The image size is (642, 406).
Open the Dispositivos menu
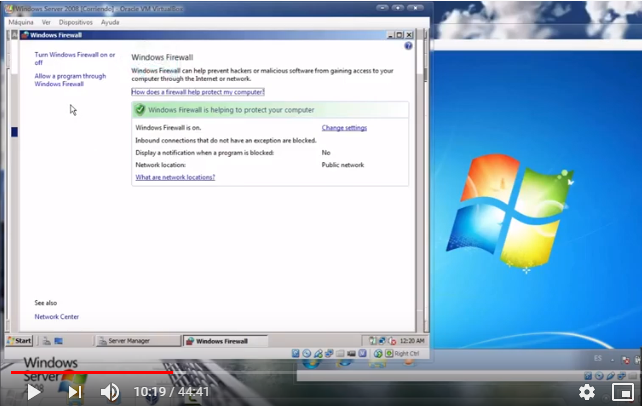coord(76,22)
